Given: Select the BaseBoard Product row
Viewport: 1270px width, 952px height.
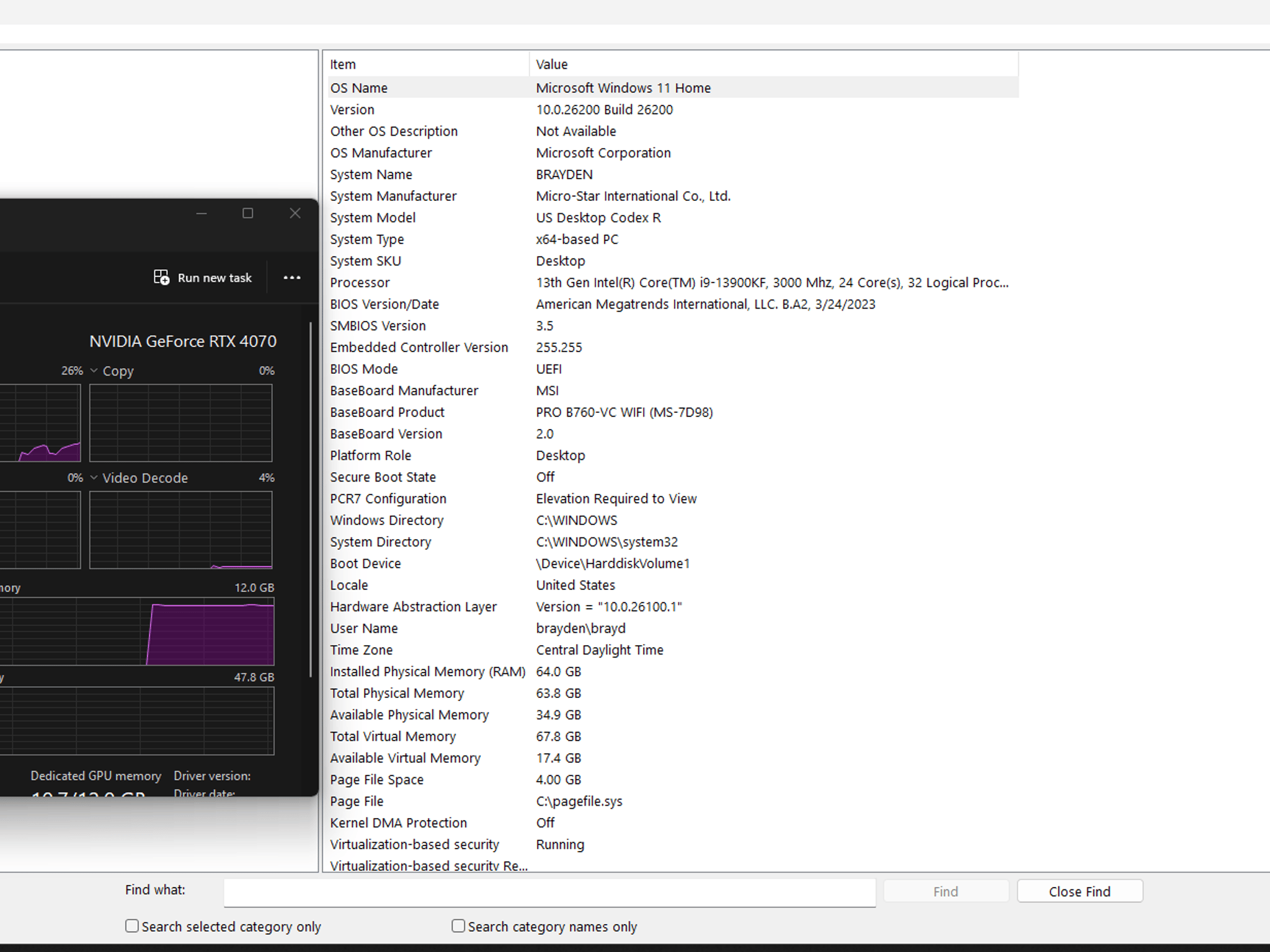Looking at the screenshot, I should click(x=673, y=412).
